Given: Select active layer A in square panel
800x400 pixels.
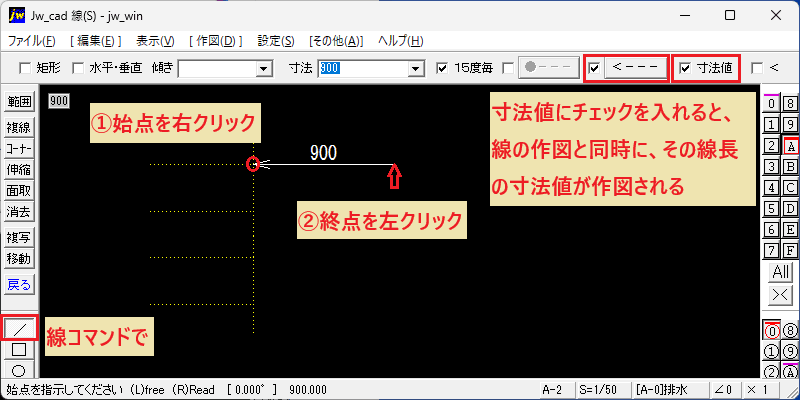Looking at the screenshot, I should (790, 146).
